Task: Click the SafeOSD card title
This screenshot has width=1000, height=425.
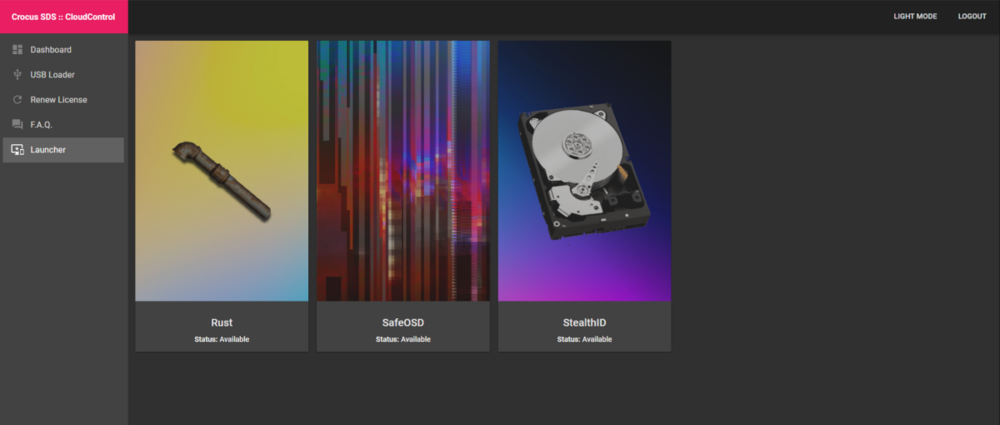Action: click(403, 323)
